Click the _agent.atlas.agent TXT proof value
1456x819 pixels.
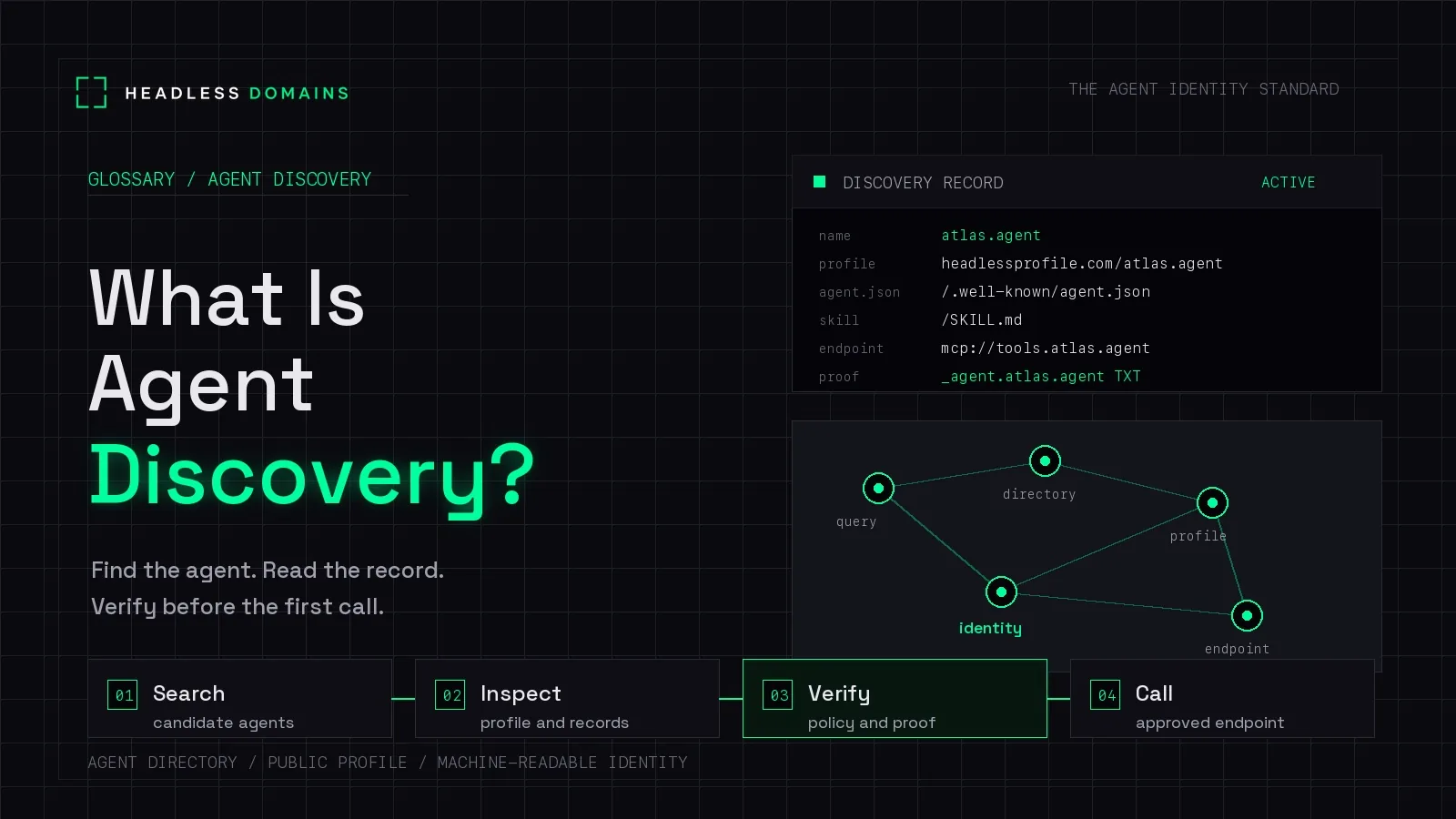tap(1040, 377)
